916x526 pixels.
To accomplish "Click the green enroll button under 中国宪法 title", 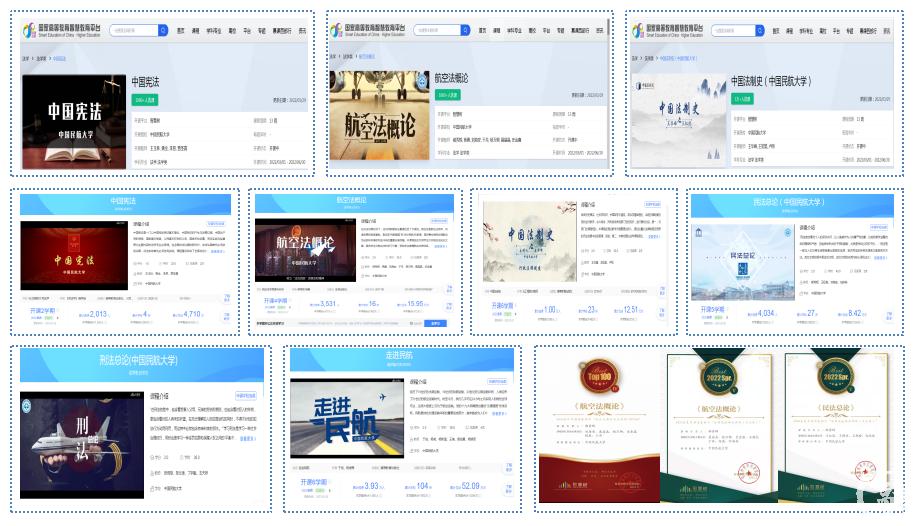I will click(145, 100).
